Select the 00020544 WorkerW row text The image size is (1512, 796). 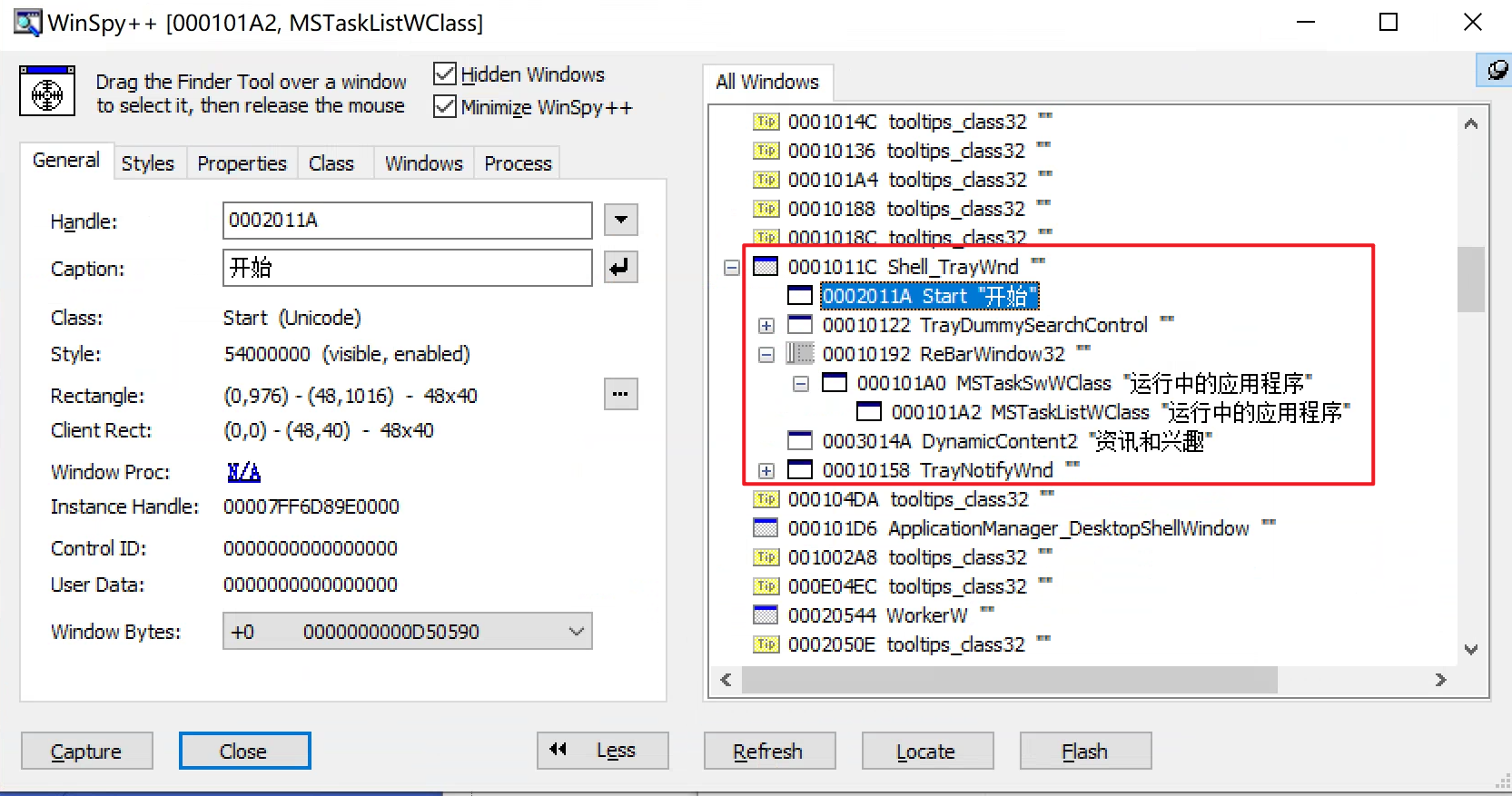[892, 615]
